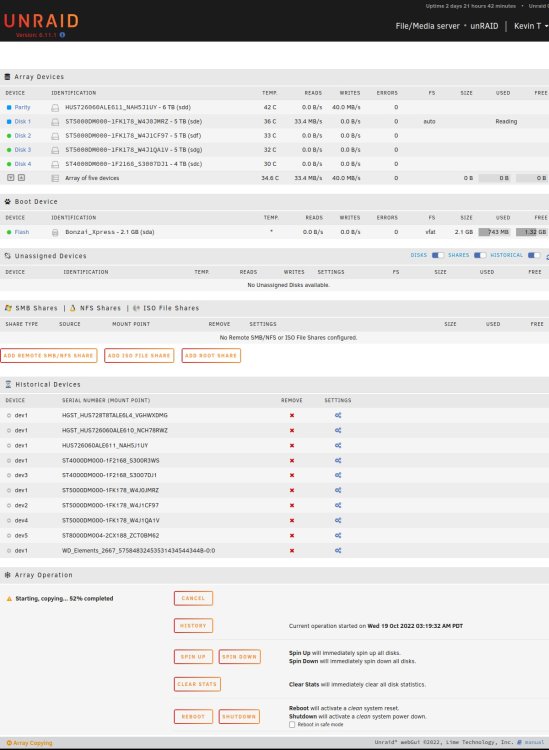Image resolution: width=549 pixels, height=750 pixels.
Task: Click the Reboot button
Action: coord(193,717)
